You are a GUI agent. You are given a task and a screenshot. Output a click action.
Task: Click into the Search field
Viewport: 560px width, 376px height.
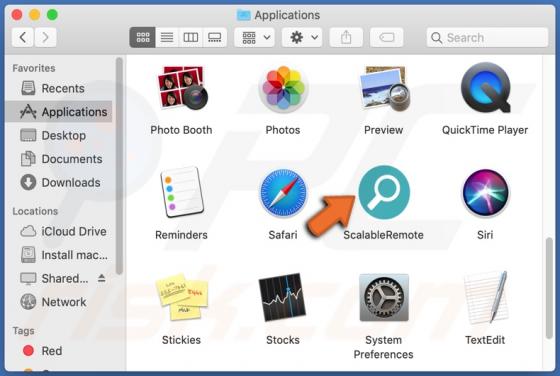tap(487, 37)
